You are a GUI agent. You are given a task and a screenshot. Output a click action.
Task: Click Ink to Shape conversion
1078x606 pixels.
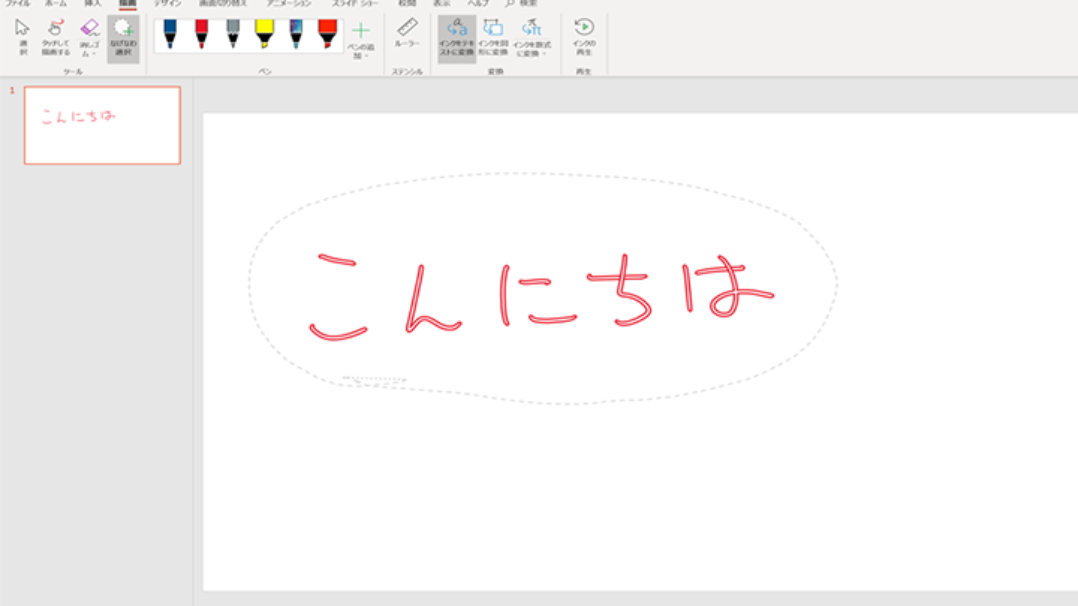pos(494,39)
